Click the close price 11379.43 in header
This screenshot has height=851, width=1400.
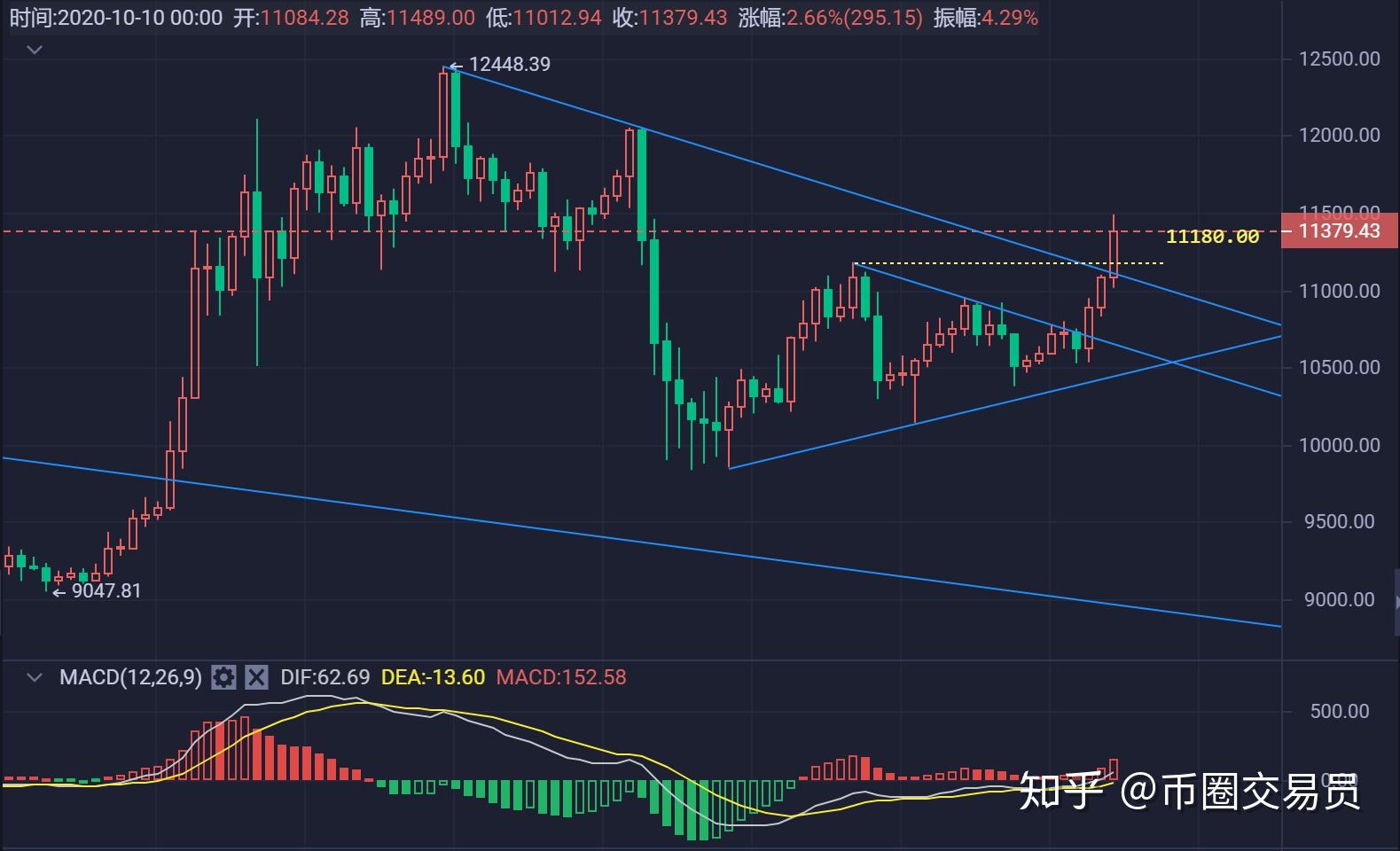coord(683,18)
